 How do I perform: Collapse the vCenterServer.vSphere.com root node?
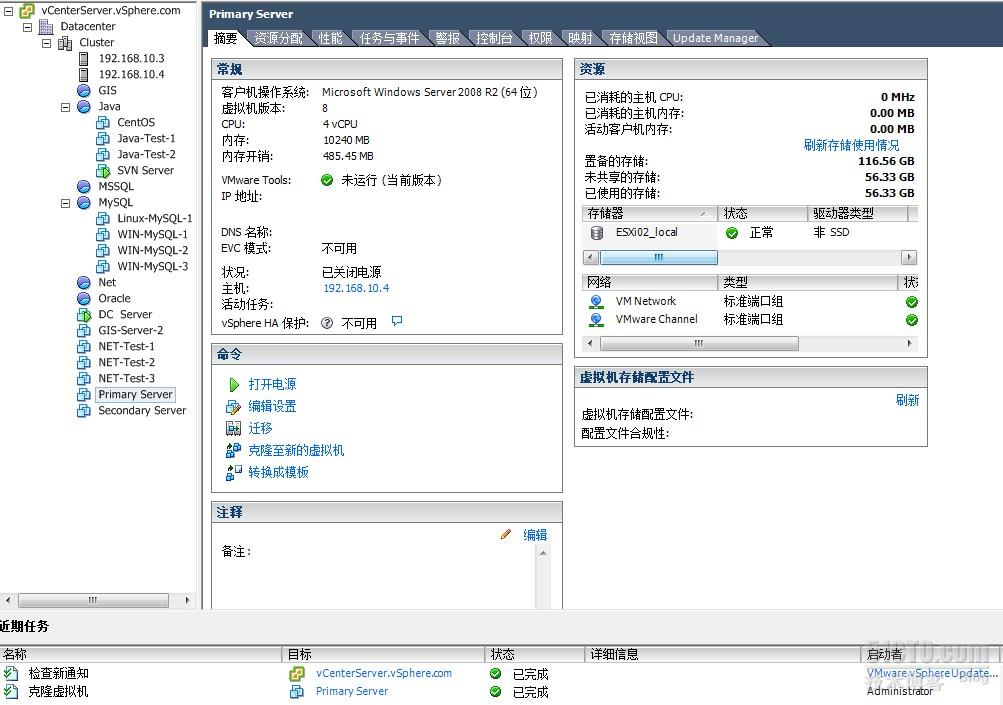8,11
